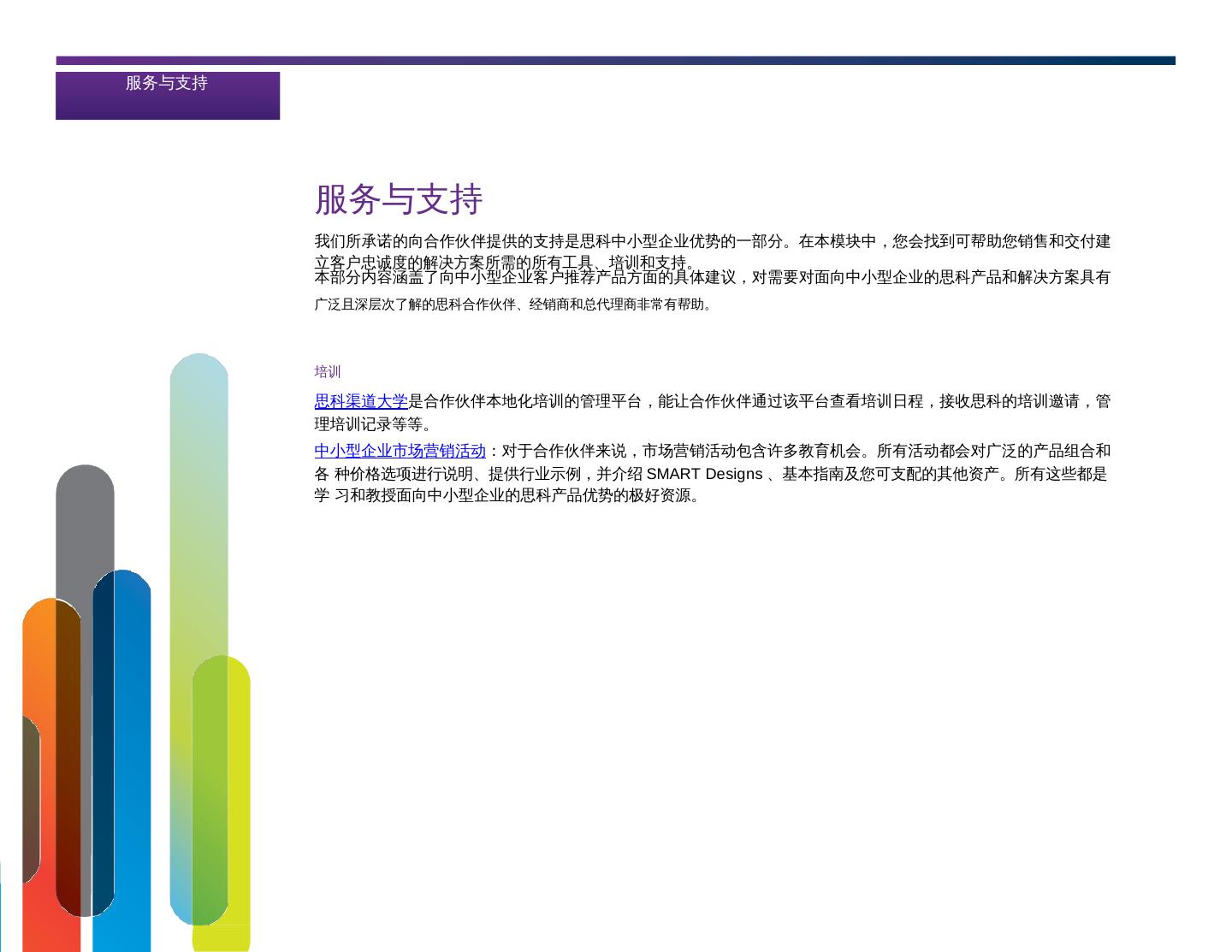Click the 培训 section subheading

click(328, 371)
